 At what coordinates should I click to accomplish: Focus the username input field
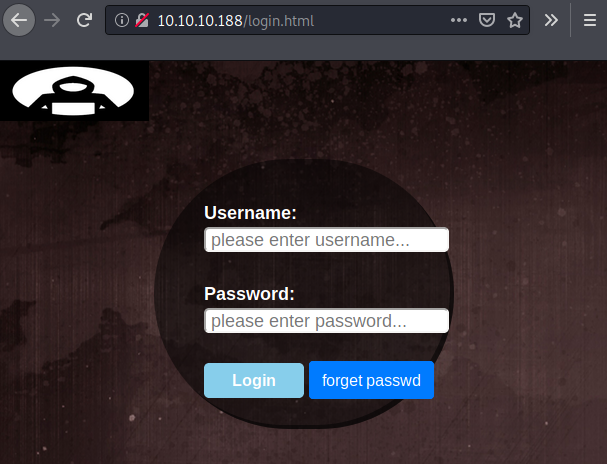point(326,240)
